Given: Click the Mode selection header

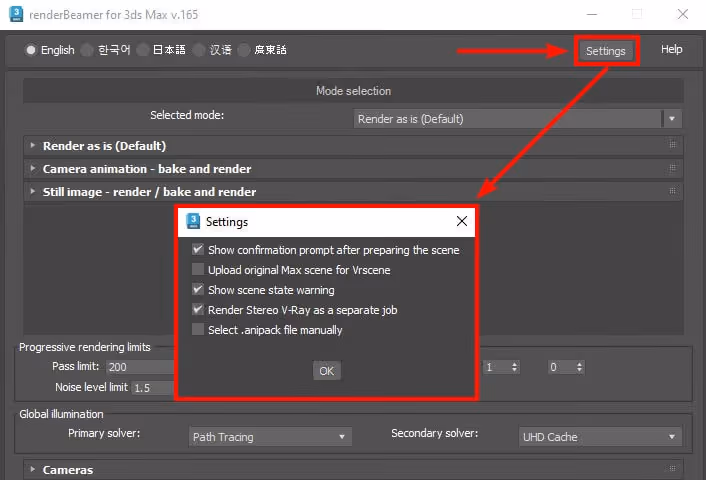Looking at the screenshot, I should [x=353, y=91].
